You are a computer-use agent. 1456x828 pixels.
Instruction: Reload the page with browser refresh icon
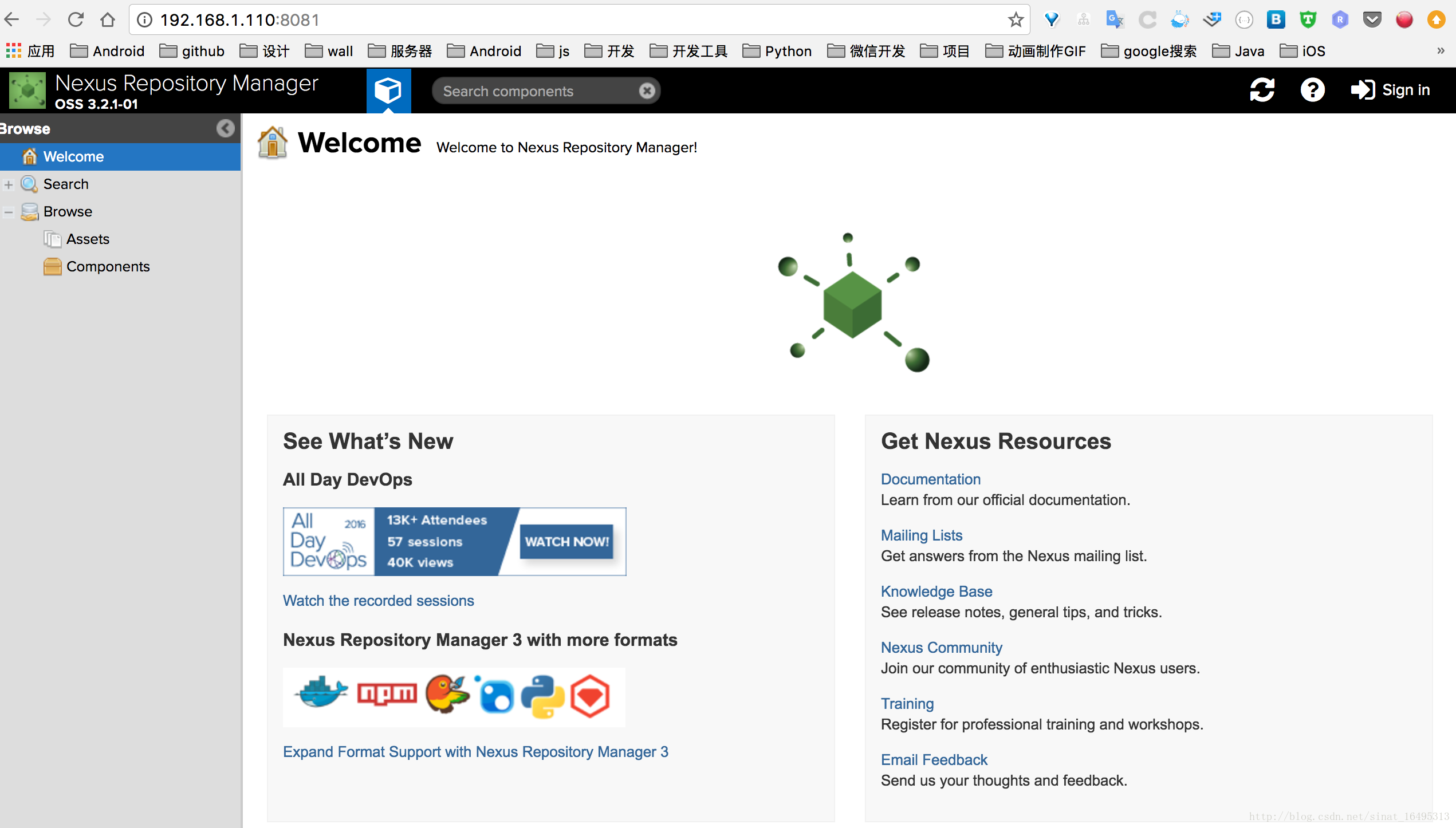76,20
